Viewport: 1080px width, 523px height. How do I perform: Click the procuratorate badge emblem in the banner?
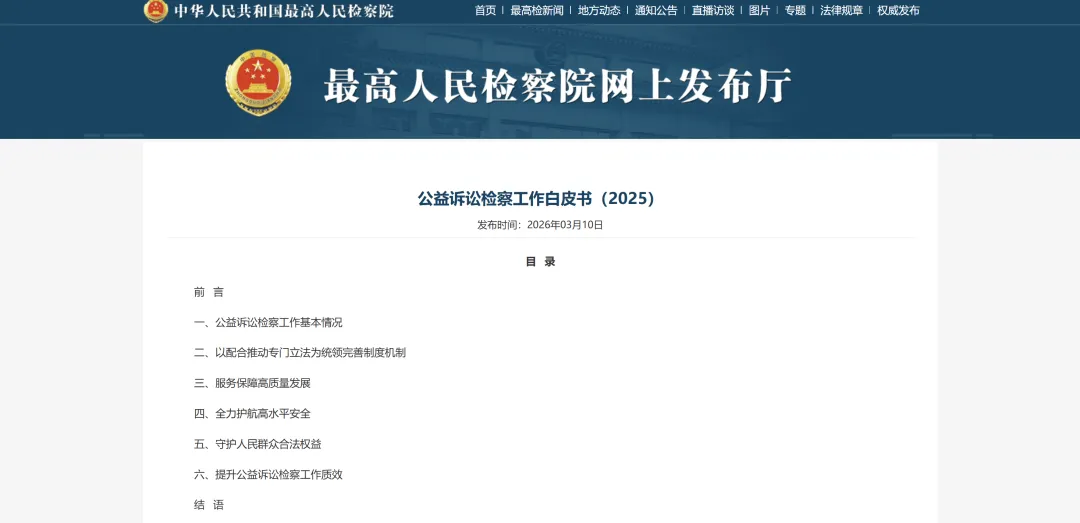coord(258,82)
